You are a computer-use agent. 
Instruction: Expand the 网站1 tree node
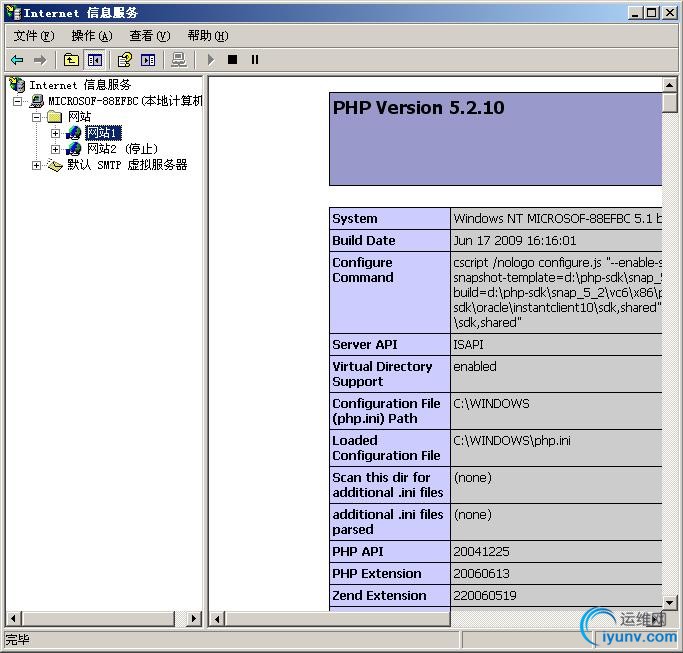click(x=55, y=133)
